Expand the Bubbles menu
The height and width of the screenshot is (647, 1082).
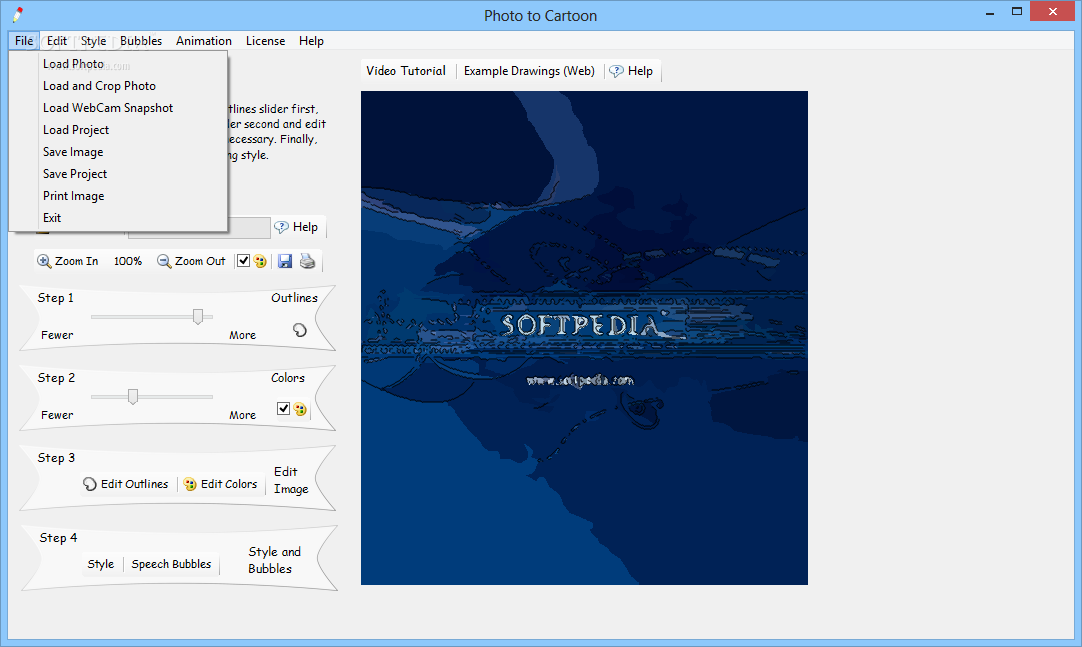coord(141,41)
